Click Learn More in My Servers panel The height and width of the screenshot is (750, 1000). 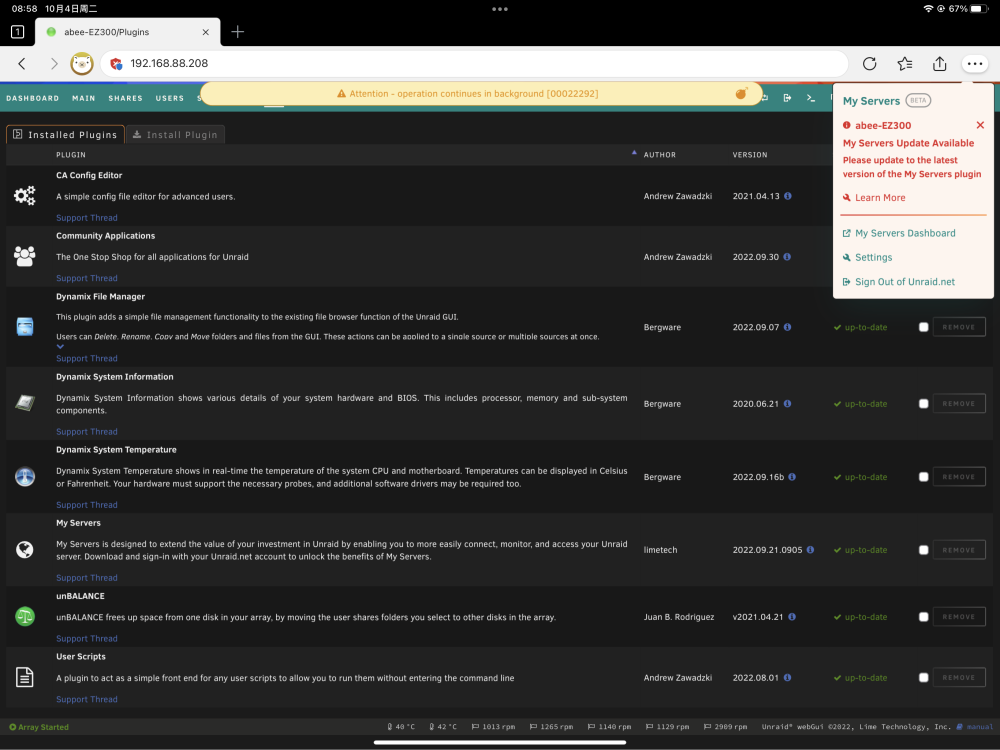[874, 198]
